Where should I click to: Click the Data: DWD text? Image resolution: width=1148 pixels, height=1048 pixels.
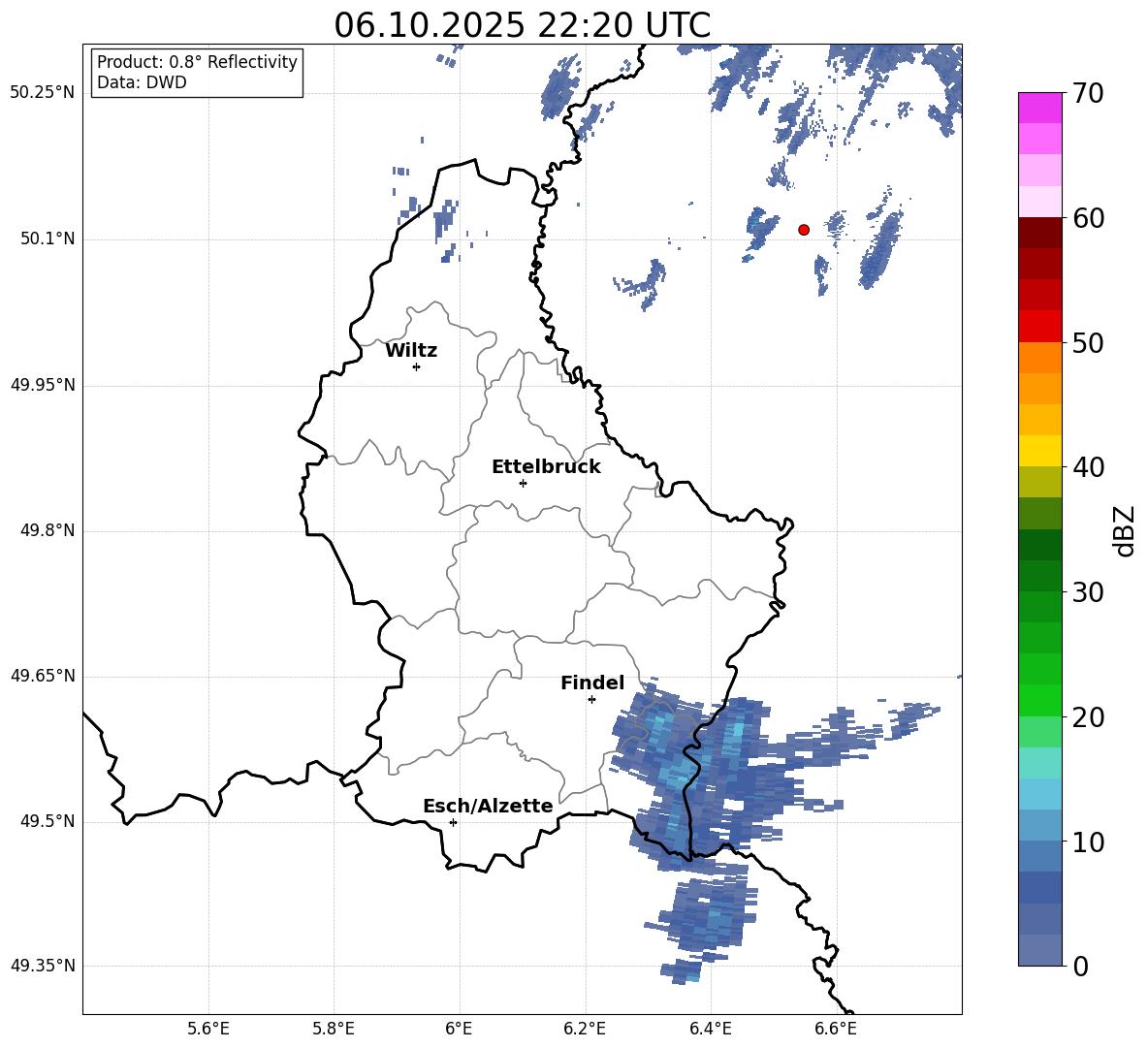142,82
